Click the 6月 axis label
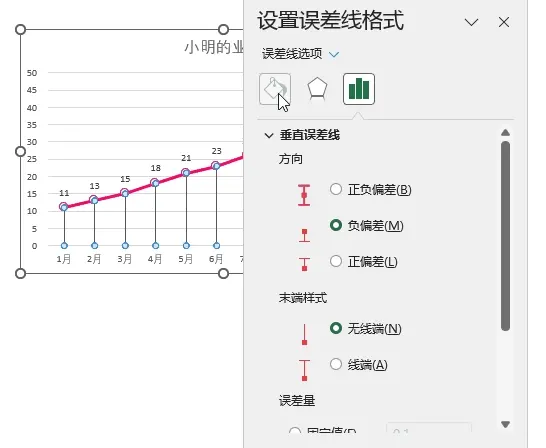Viewport: 546px width, 448px height. click(216, 259)
